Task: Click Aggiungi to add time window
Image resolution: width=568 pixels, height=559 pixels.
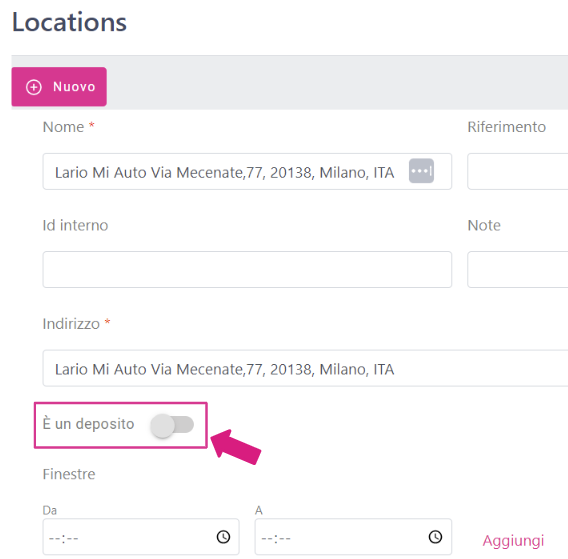Action: pos(513,541)
